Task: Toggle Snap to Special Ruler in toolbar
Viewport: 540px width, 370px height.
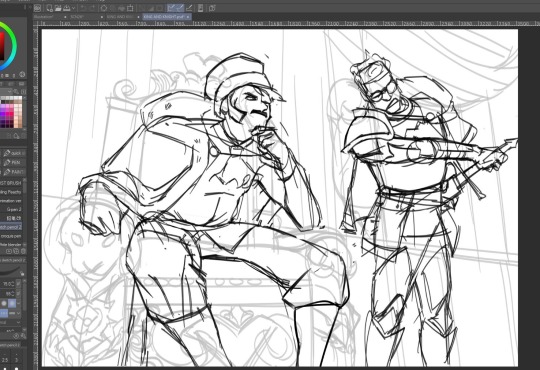Action: click(180, 8)
